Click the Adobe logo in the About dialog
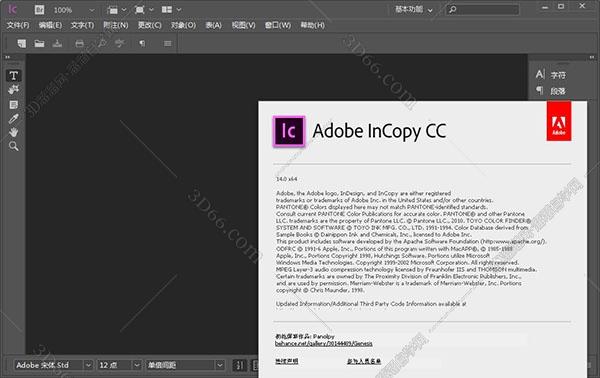Image resolution: width=600 pixels, height=378 pixels. [x=559, y=121]
